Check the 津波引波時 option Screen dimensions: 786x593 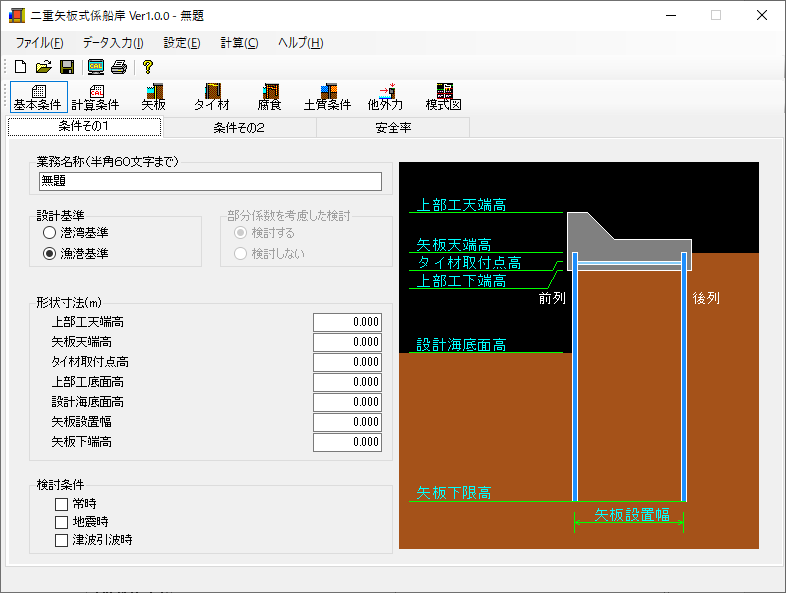tap(62, 540)
